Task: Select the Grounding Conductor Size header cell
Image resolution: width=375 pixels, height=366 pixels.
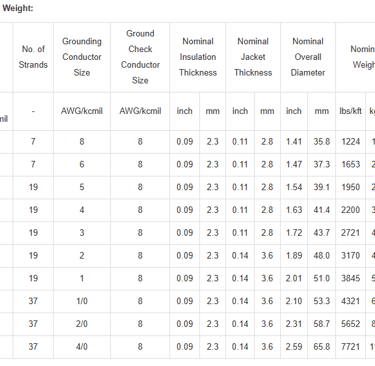Action: pyautogui.click(x=82, y=57)
